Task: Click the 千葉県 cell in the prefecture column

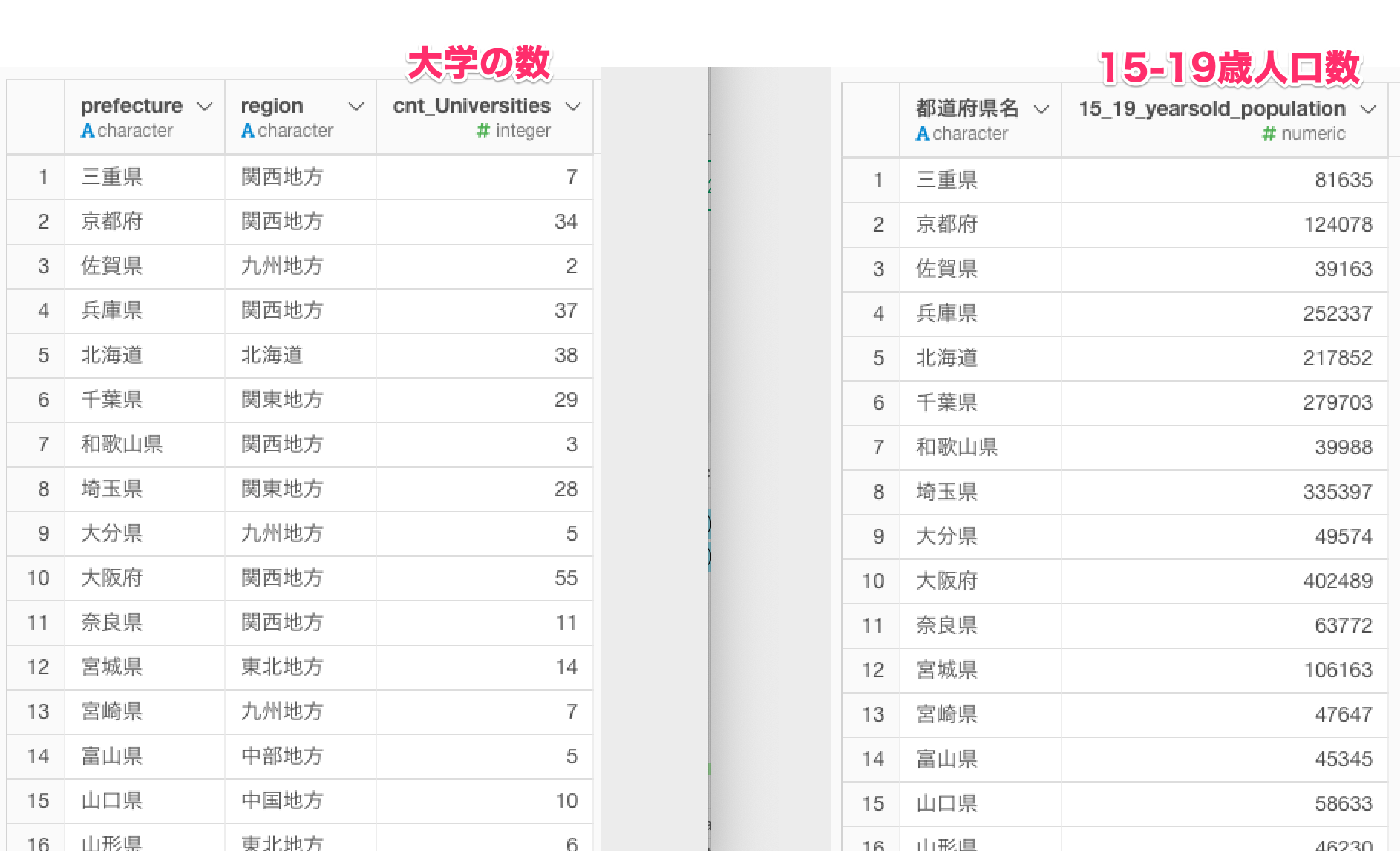Action: pyautogui.click(x=145, y=400)
